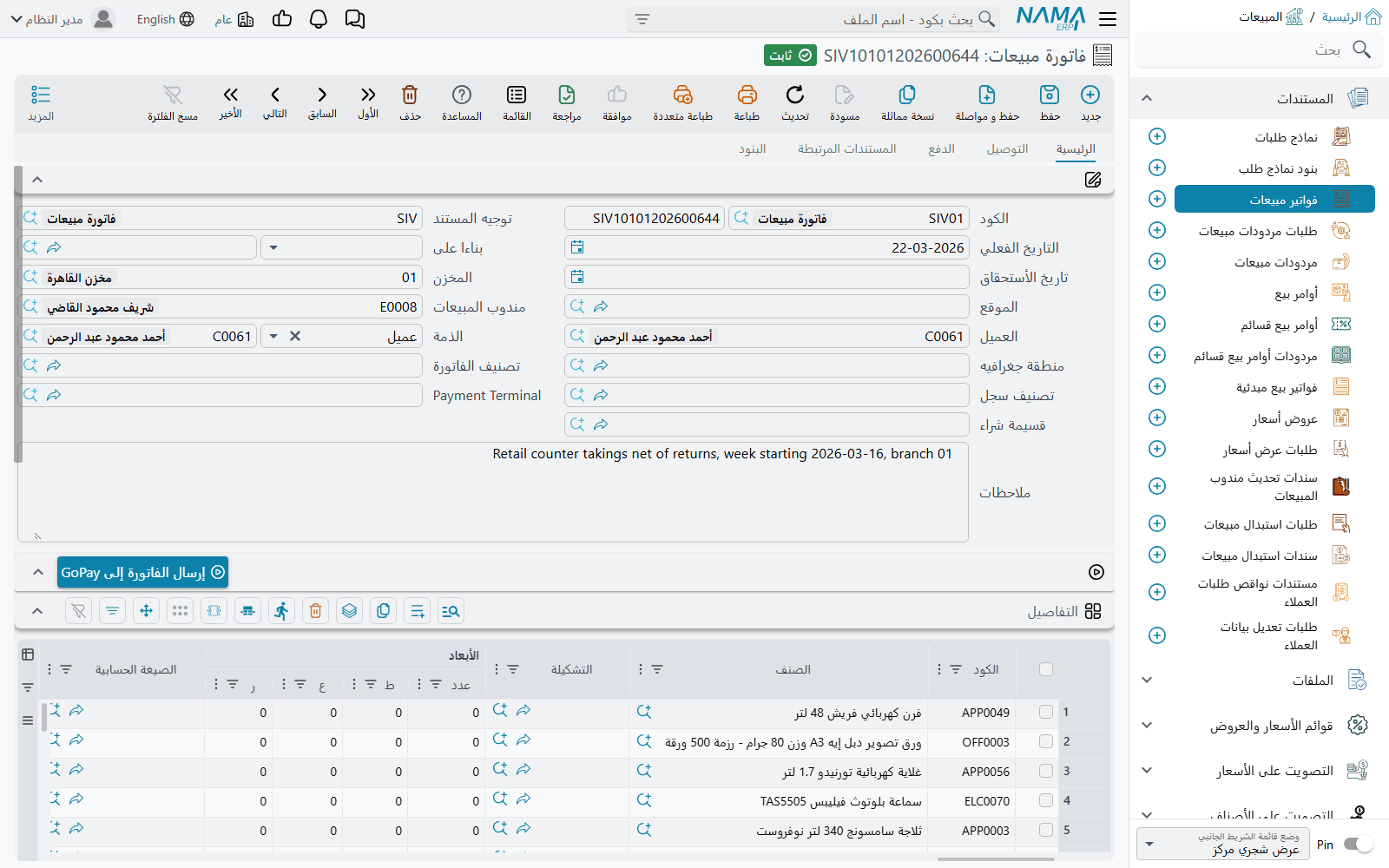This screenshot has height=868, width=1389.
Task: Open the بناءا على dropdown arrow
Action: point(273,247)
